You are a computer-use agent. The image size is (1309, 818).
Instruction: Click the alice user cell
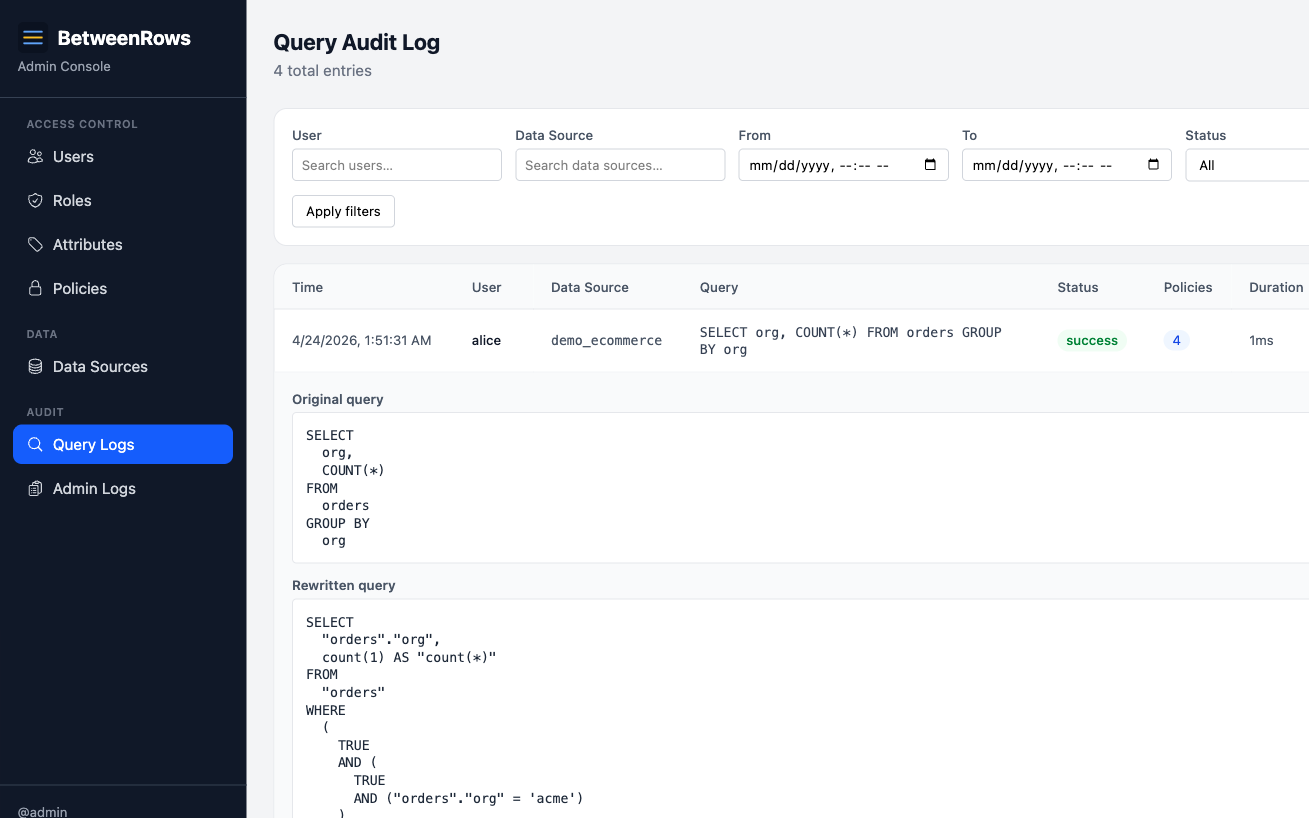click(x=486, y=341)
